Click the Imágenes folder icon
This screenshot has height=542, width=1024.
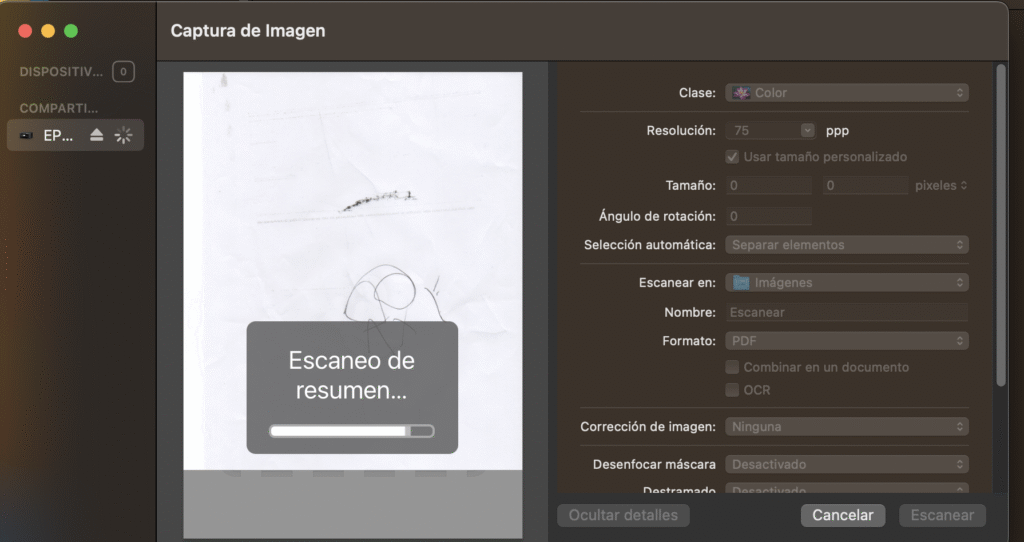(740, 283)
